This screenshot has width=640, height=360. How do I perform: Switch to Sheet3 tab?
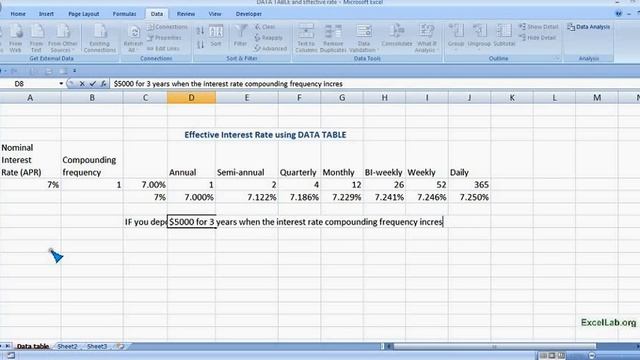pyautogui.click(x=97, y=346)
